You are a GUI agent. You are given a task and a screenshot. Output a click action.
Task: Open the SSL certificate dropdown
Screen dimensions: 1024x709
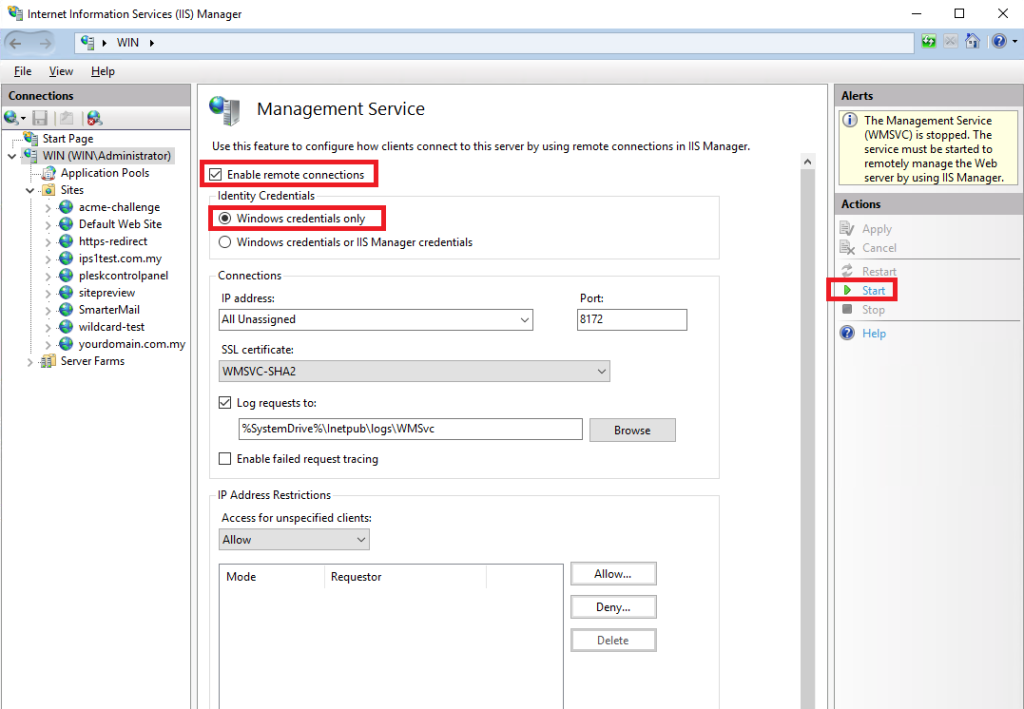click(601, 371)
